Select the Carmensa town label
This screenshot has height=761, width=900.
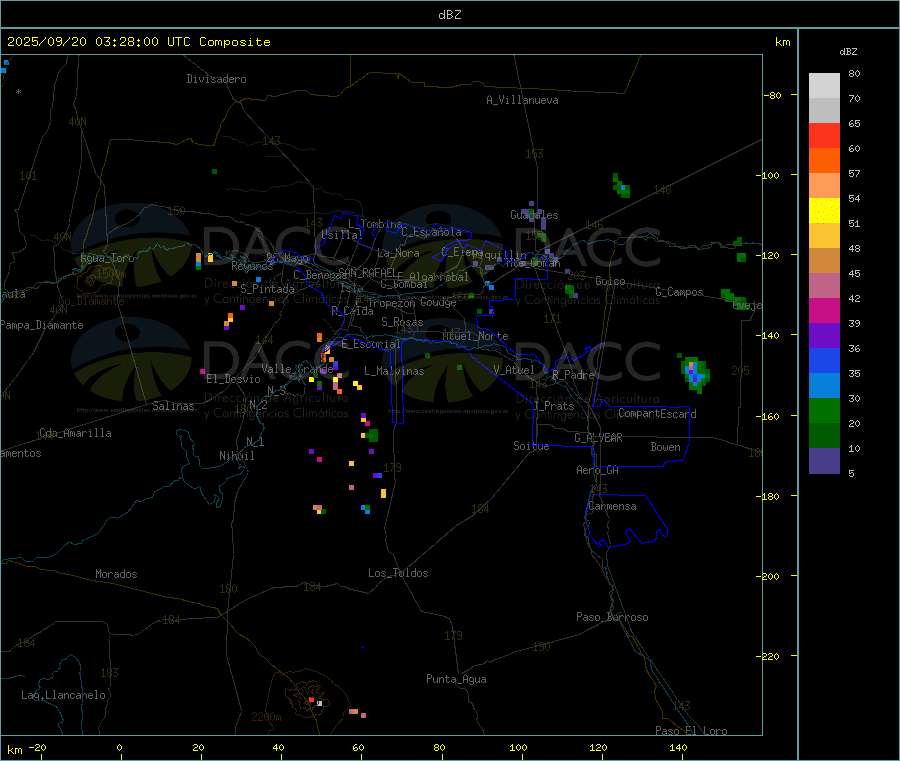(x=612, y=506)
